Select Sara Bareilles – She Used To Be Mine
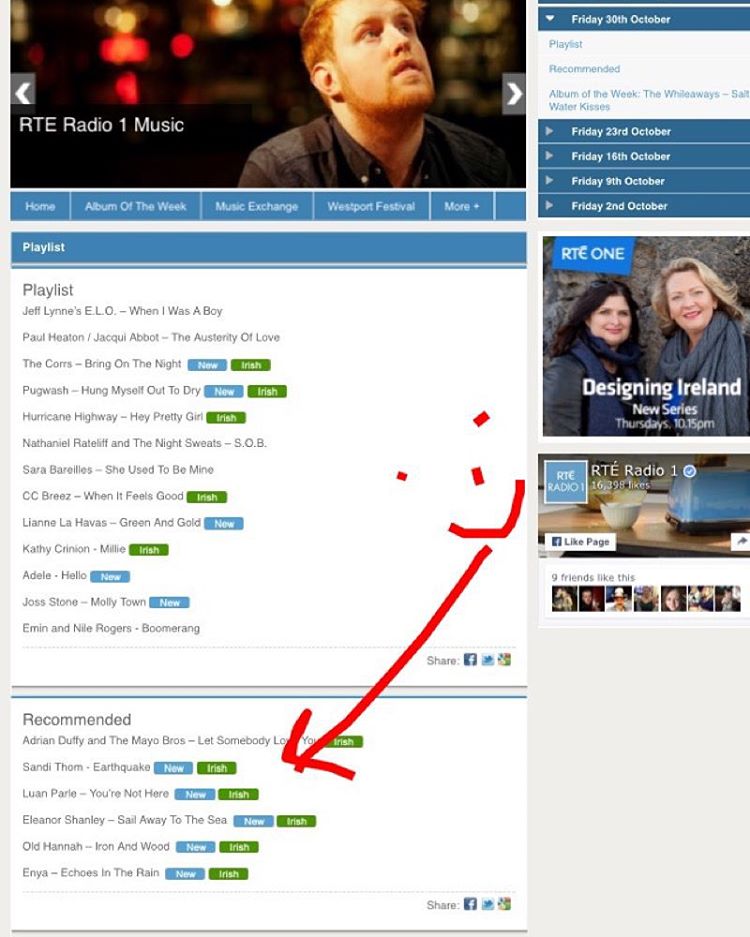 [x=118, y=470]
